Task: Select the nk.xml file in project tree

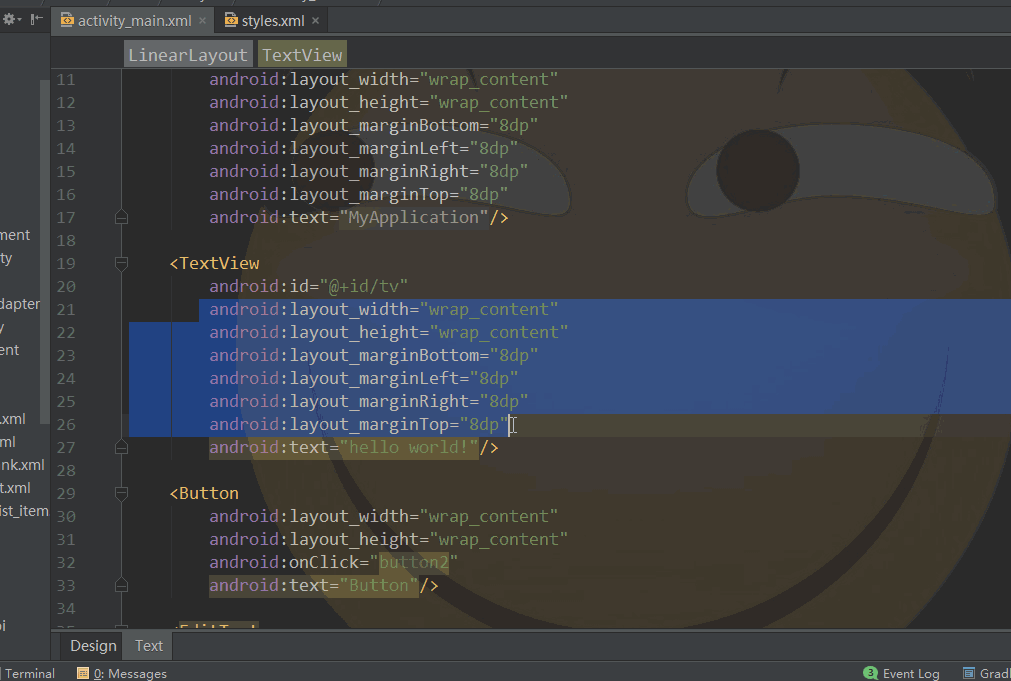Action: pyautogui.click(x=22, y=465)
